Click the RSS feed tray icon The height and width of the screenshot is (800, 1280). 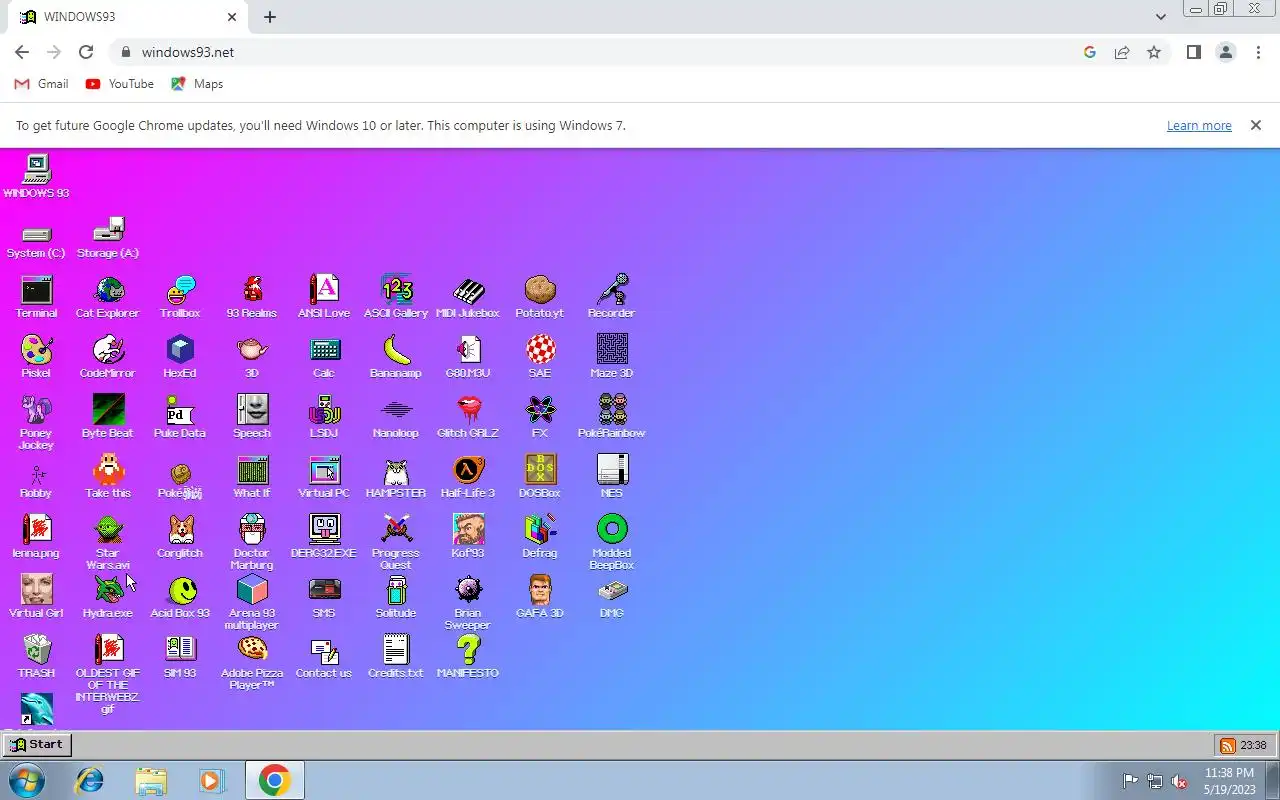tap(1227, 746)
